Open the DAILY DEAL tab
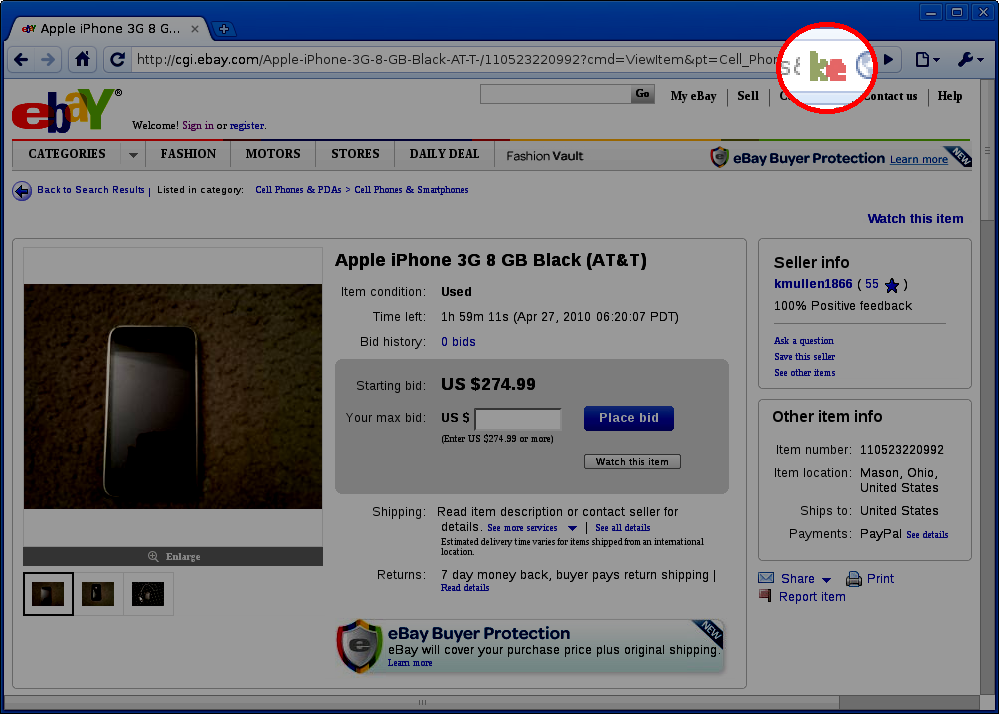Image resolution: width=999 pixels, height=714 pixels. point(444,154)
